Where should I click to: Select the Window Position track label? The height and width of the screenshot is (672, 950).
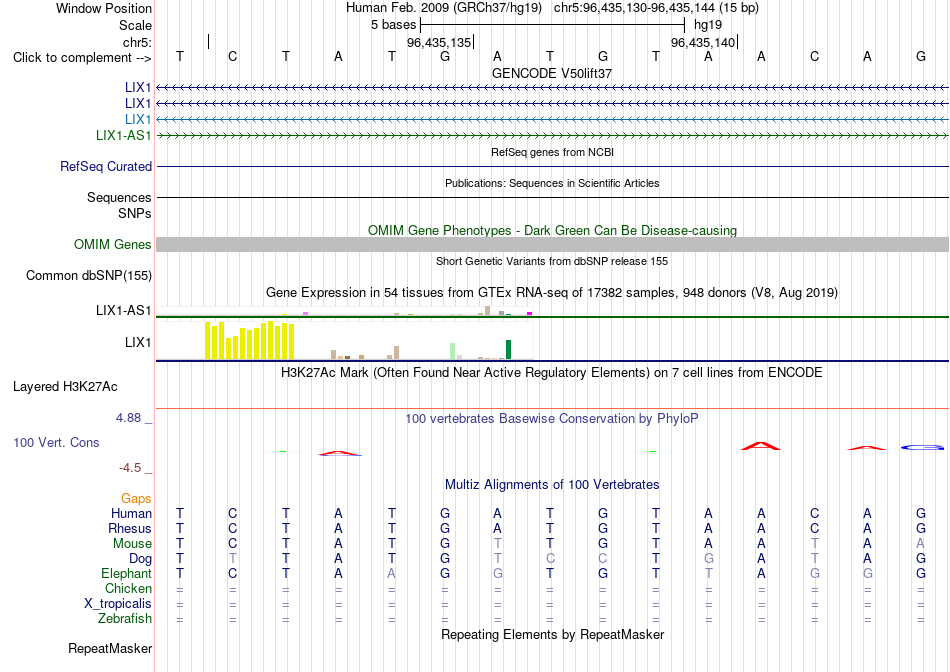tap(104, 8)
